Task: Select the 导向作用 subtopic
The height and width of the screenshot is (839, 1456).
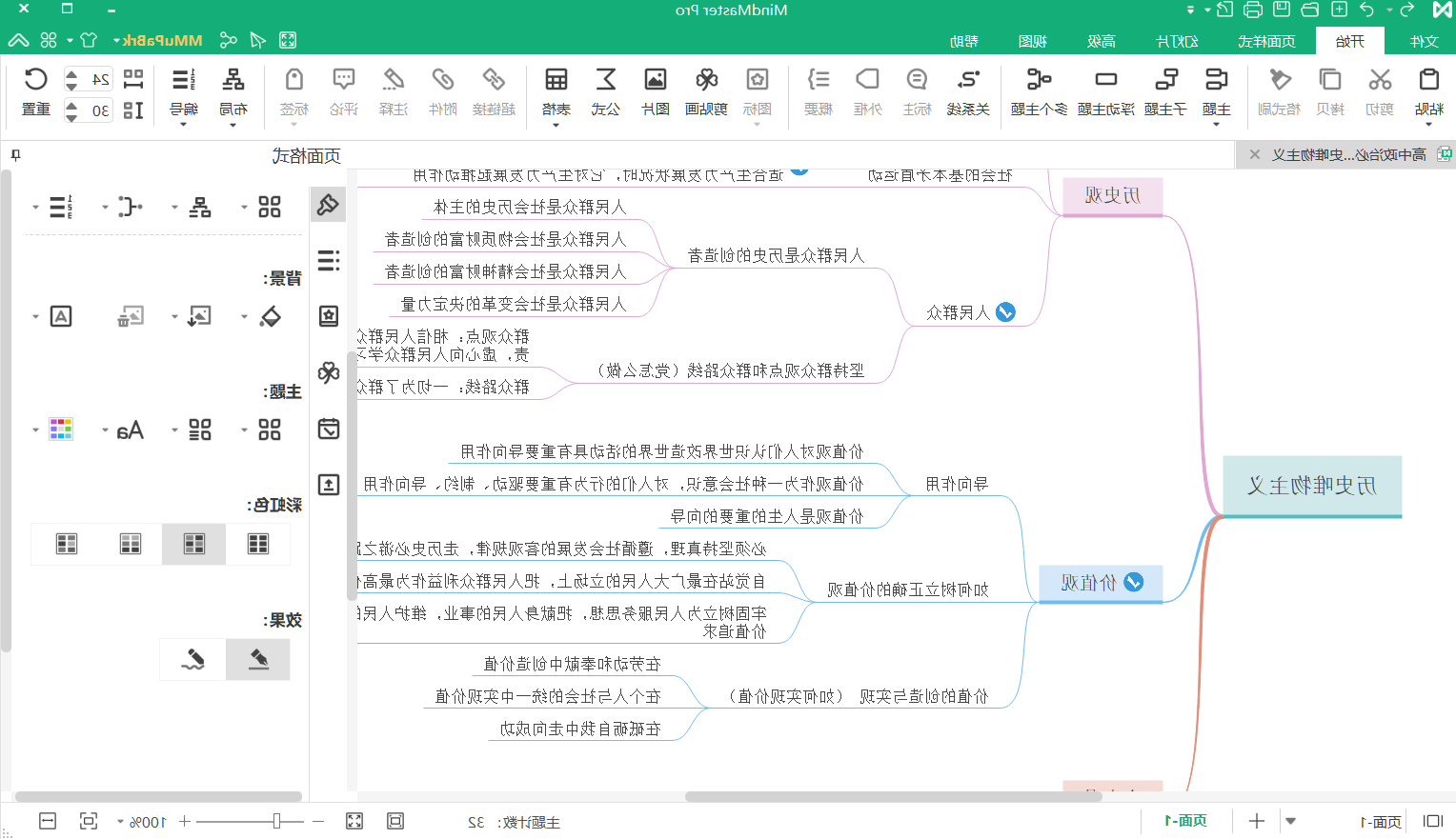Action: (957, 484)
